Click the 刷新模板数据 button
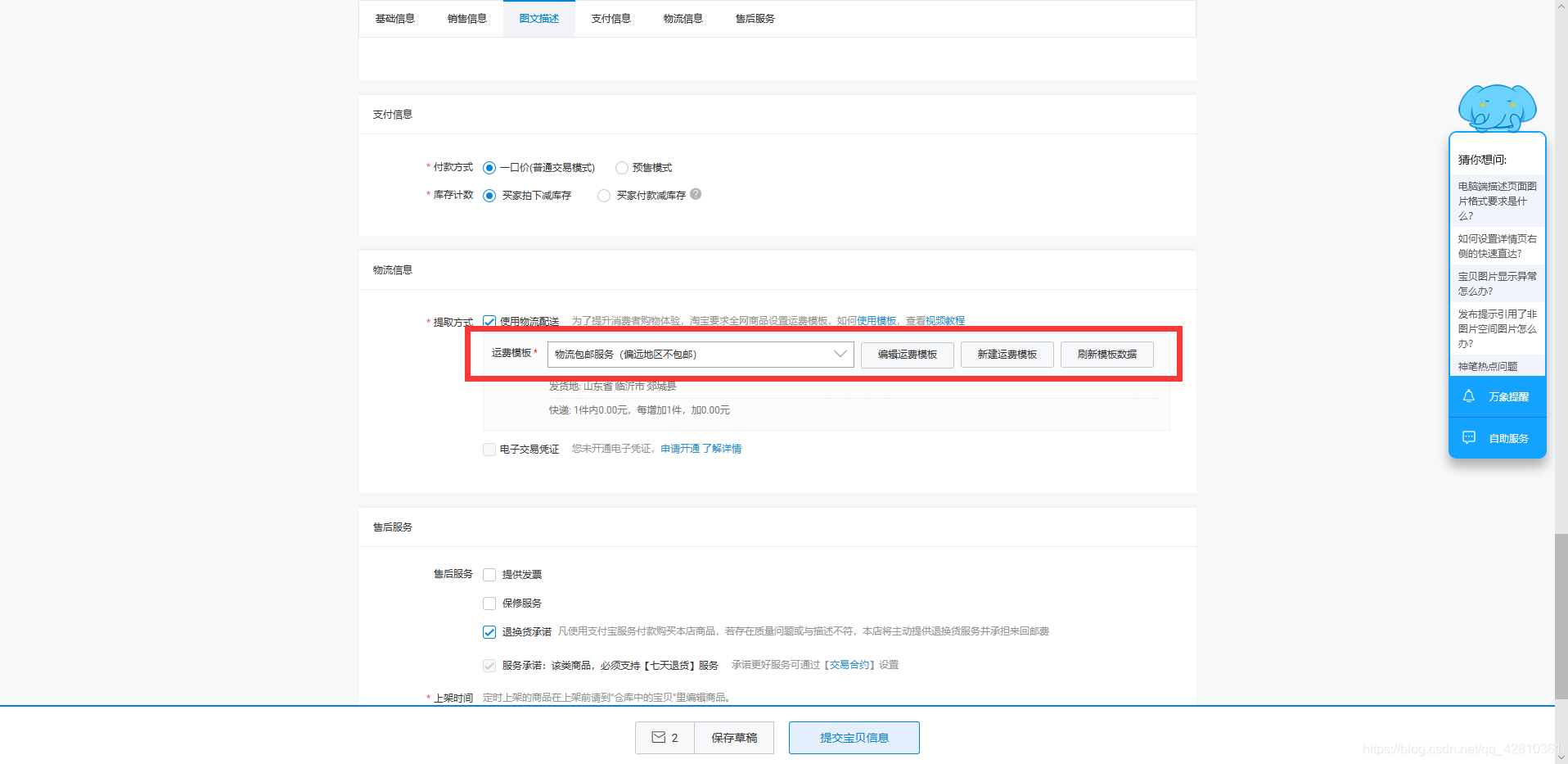The height and width of the screenshot is (764, 1568). [x=1106, y=355]
